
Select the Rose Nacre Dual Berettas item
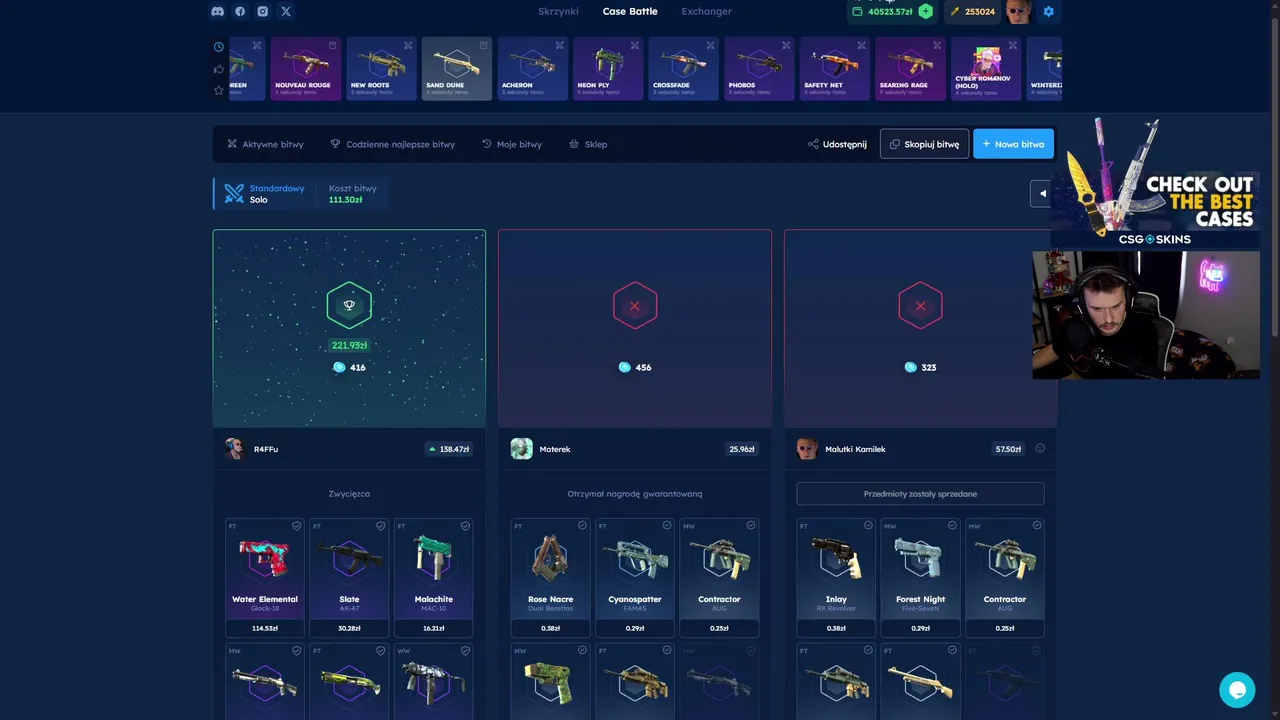(551, 577)
